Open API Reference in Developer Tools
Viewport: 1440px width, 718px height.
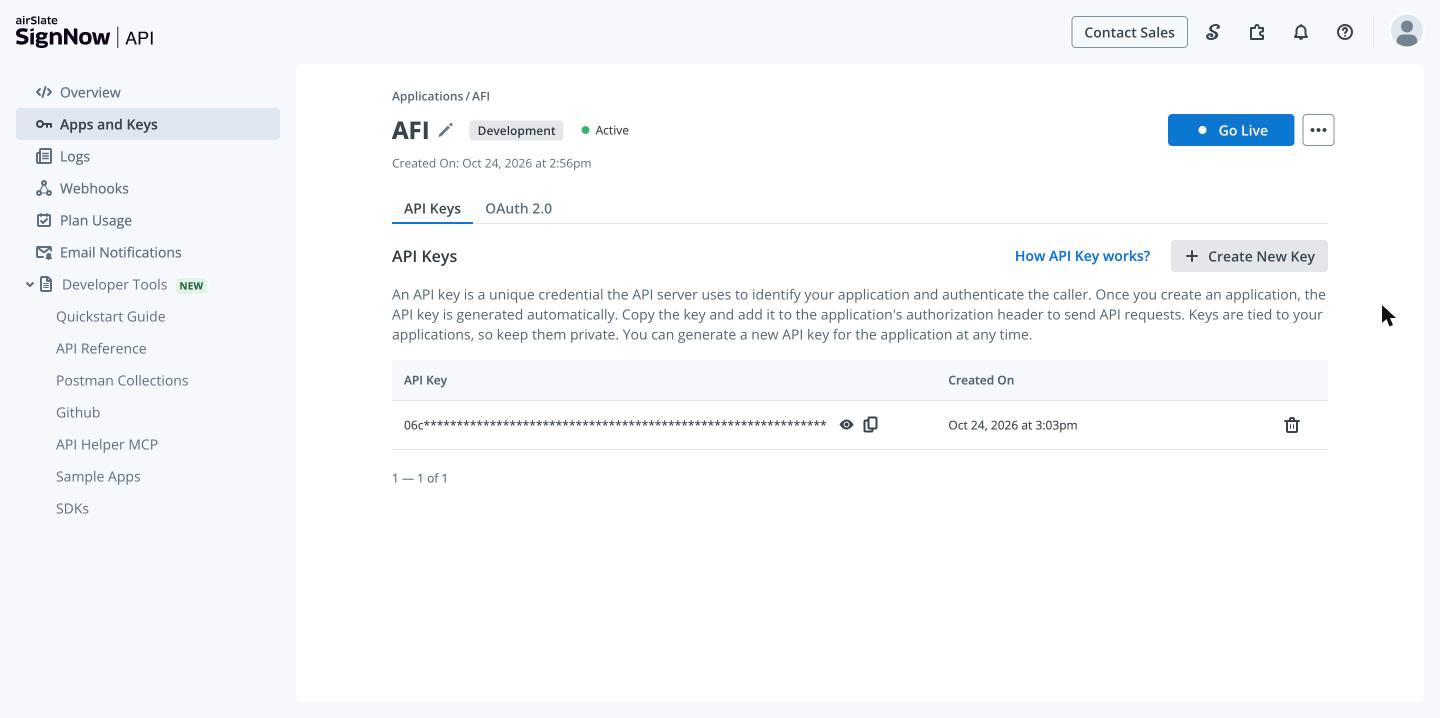point(101,348)
